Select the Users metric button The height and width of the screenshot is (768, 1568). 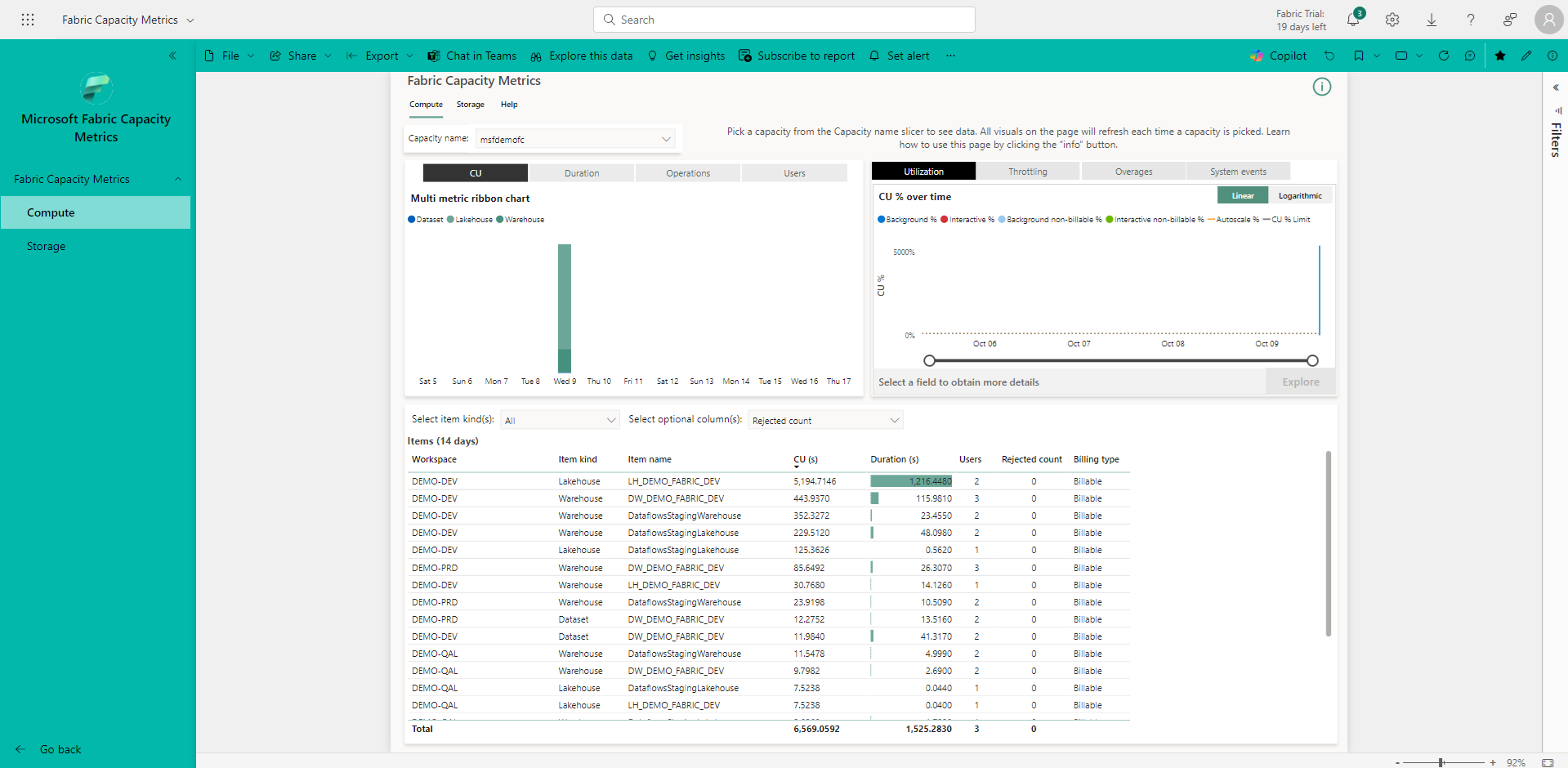point(794,173)
